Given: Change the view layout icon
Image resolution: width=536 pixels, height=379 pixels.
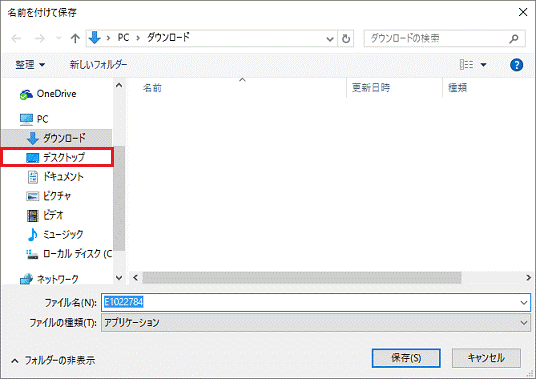Looking at the screenshot, I should (466, 64).
